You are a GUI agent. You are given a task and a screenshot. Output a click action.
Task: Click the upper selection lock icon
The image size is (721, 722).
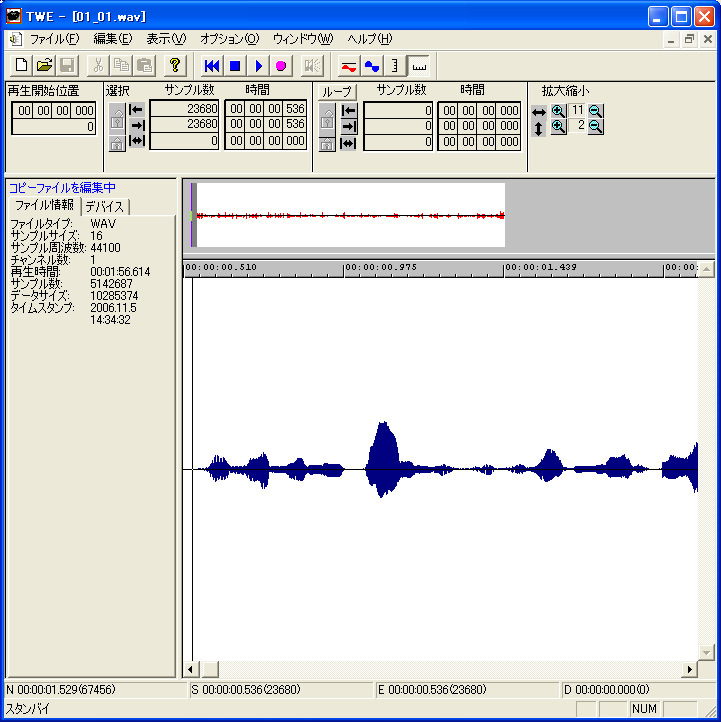pos(117,119)
